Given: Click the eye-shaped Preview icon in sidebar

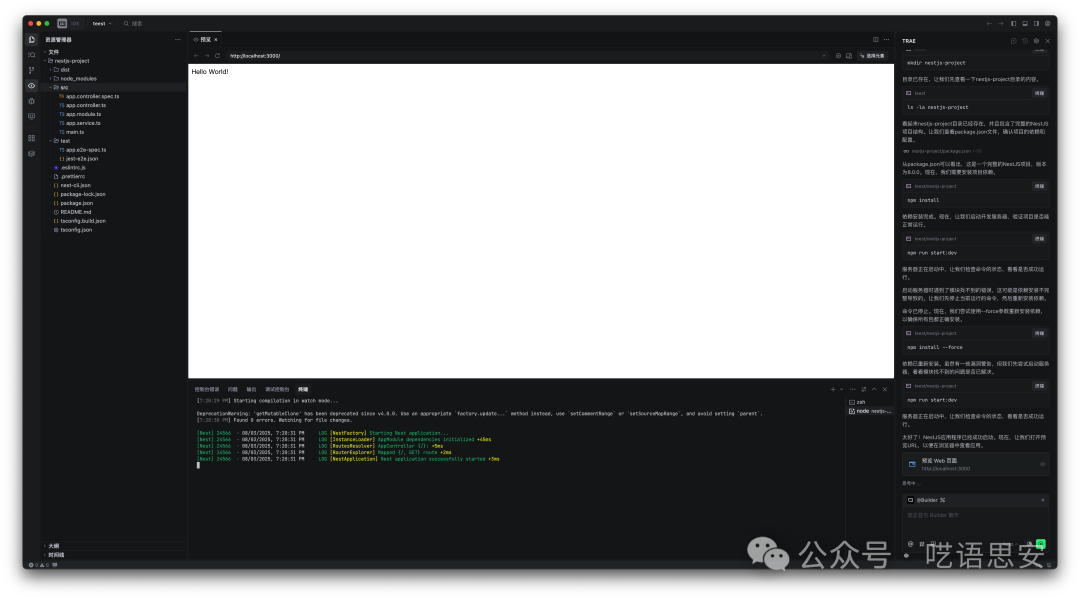Looking at the screenshot, I should click(x=32, y=86).
